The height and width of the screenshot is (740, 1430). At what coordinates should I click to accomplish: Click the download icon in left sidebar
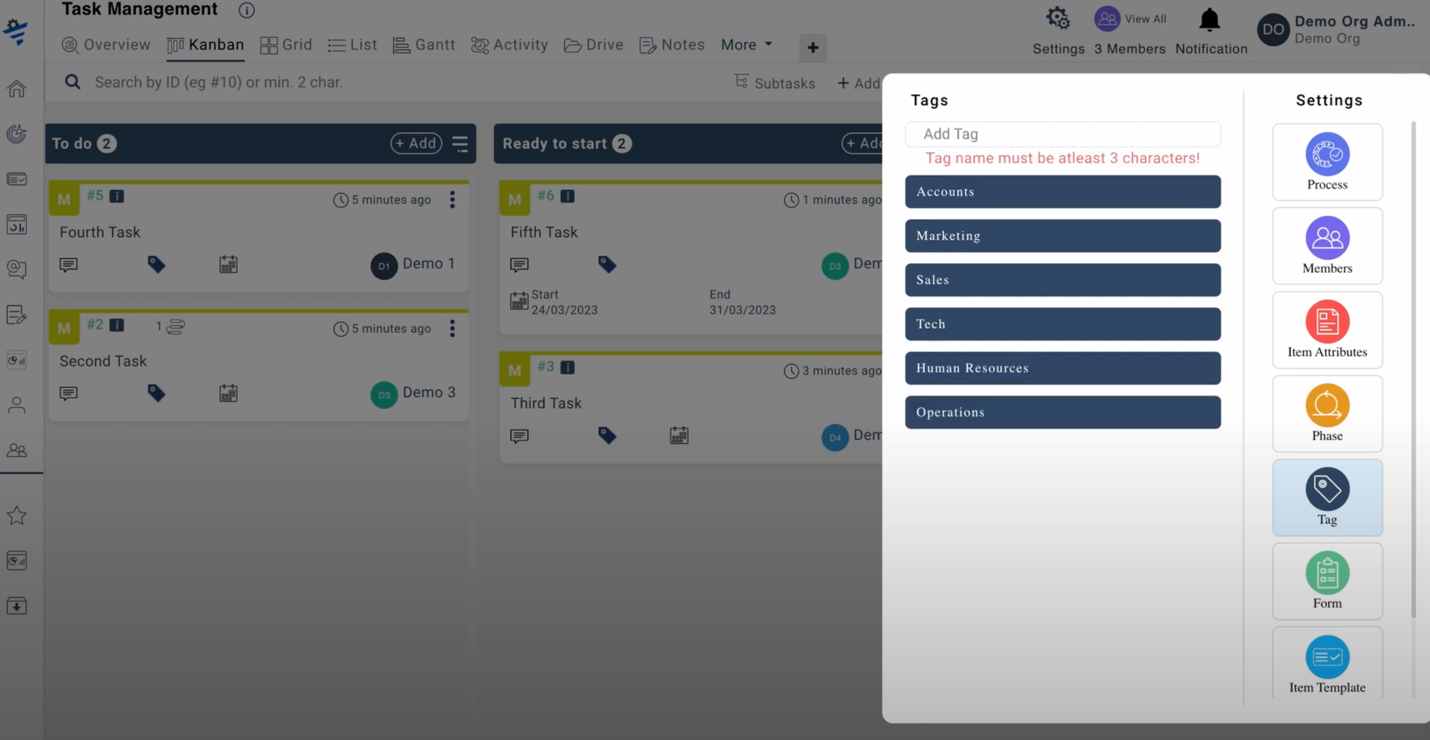pos(17,606)
